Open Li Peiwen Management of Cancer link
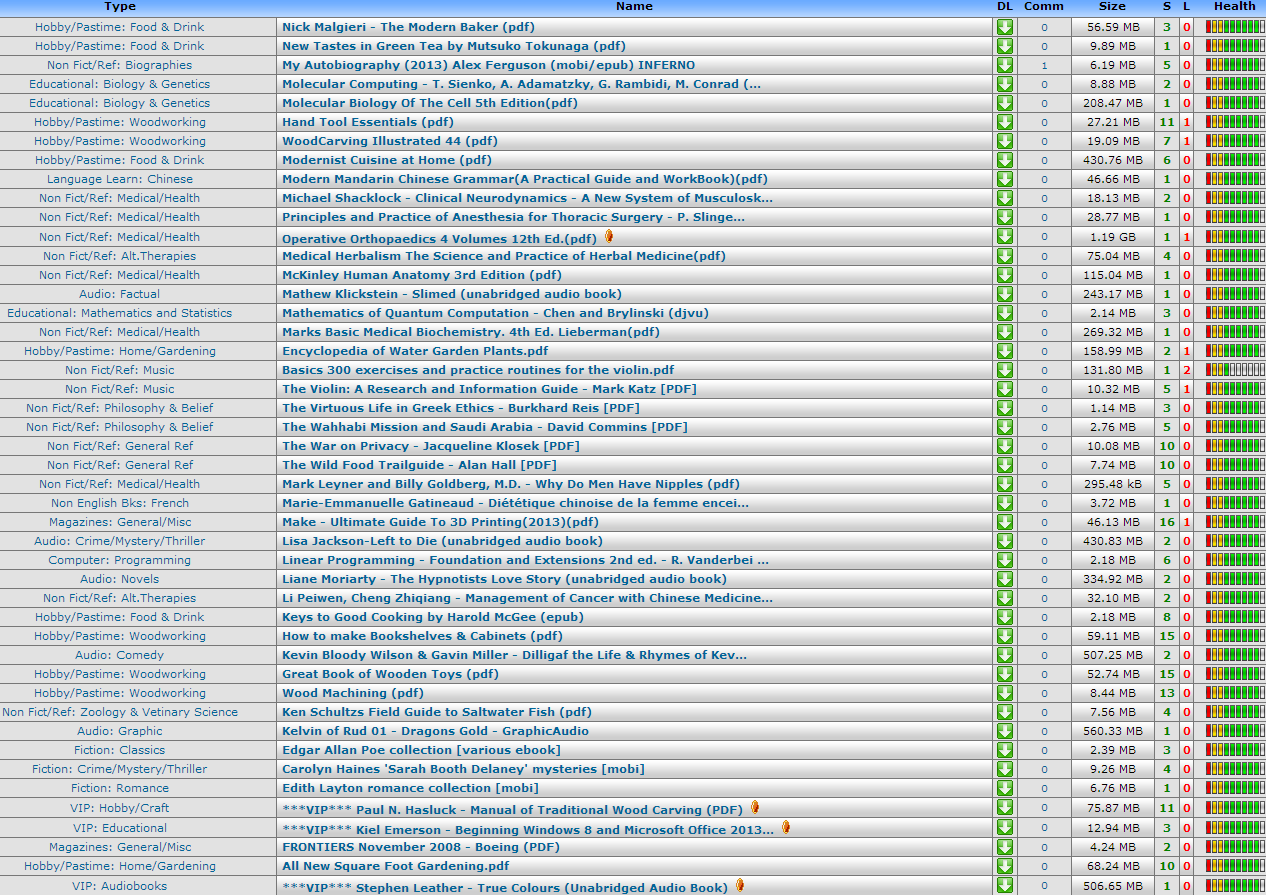Viewport: 1266px width, 895px height. (527, 598)
